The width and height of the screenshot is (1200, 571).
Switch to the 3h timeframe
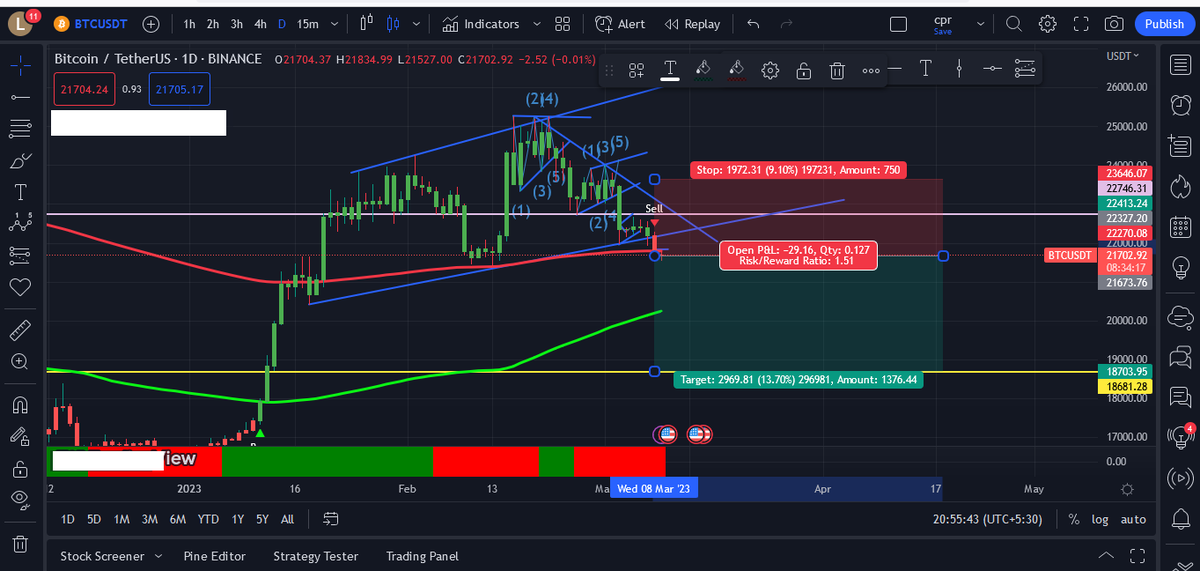tap(237, 23)
